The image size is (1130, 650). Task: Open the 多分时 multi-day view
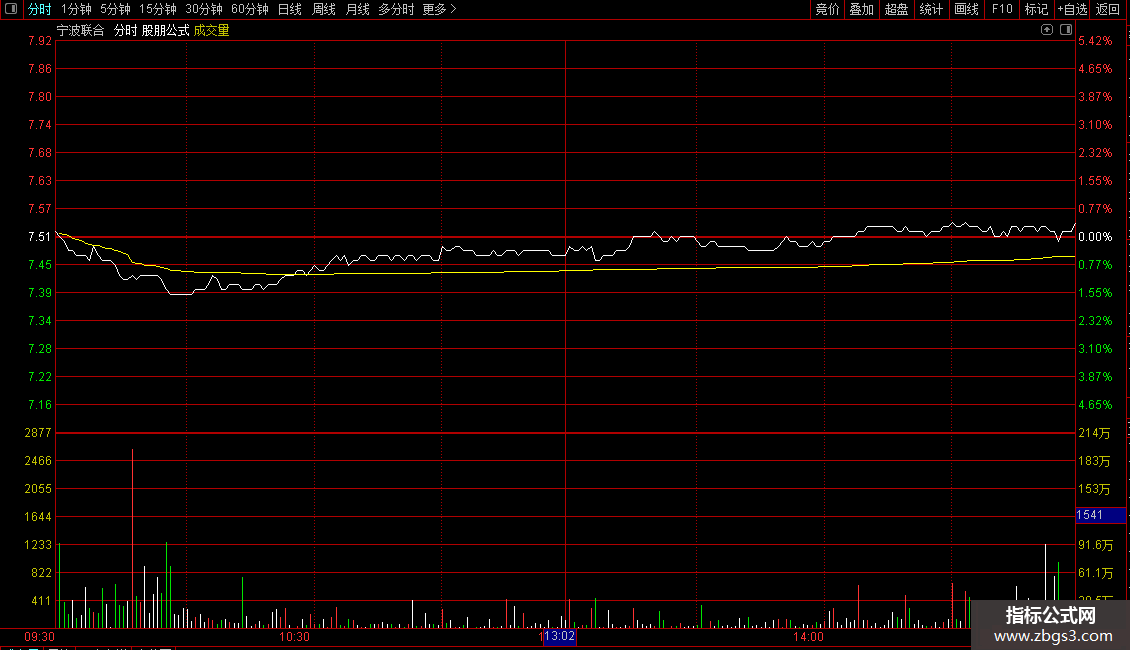[396, 9]
